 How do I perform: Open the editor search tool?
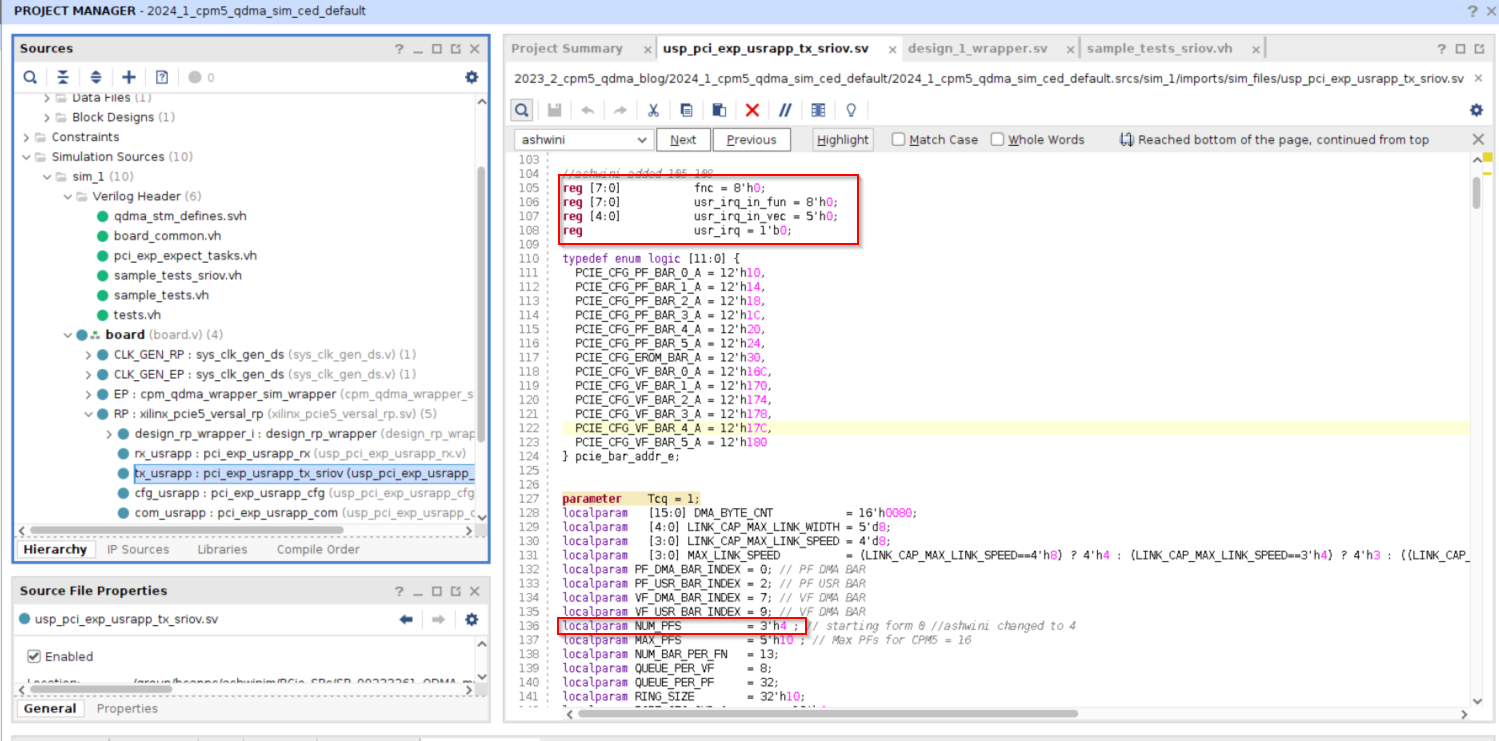[x=520, y=110]
